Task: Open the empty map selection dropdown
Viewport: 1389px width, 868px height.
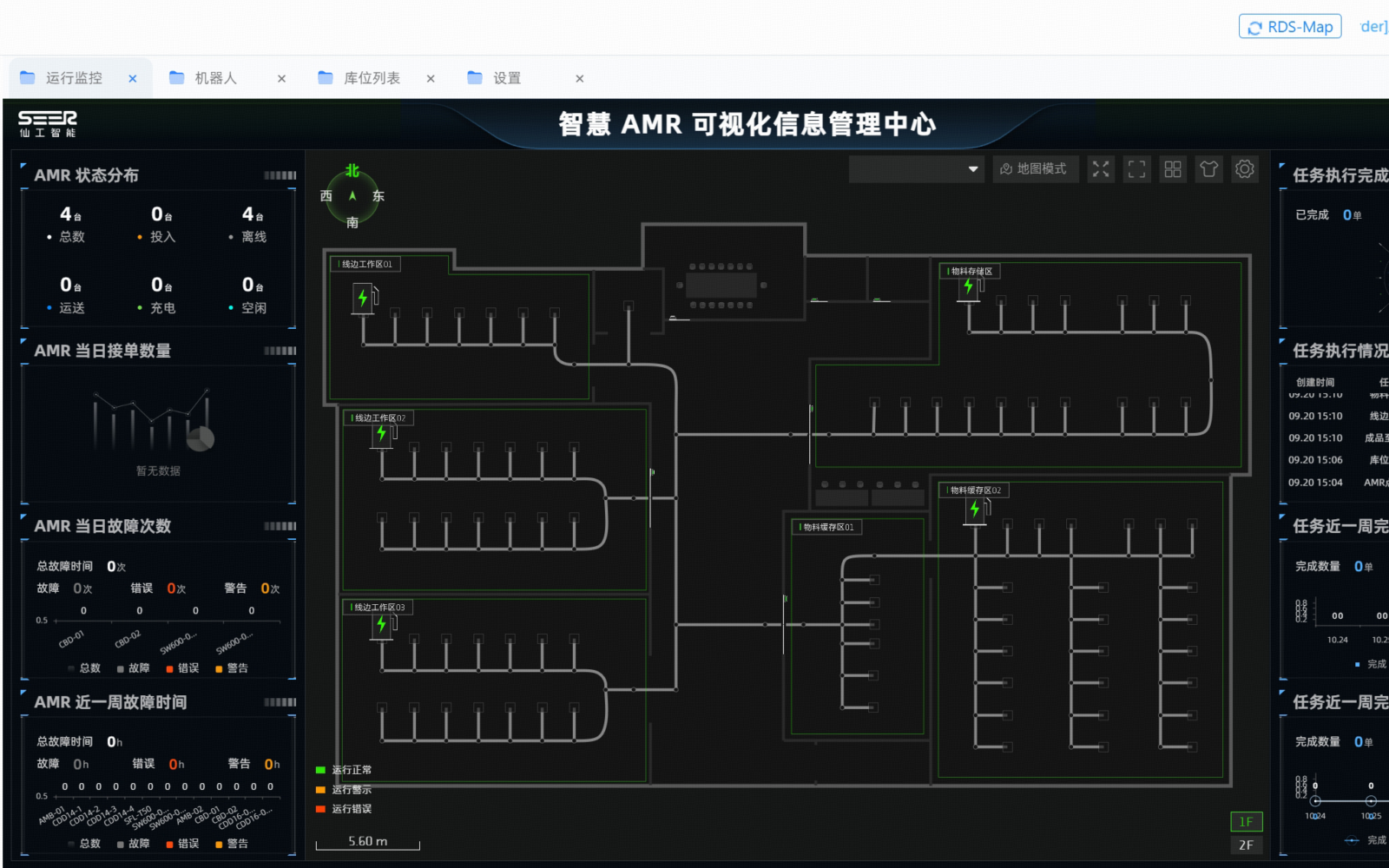Action: [917, 169]
